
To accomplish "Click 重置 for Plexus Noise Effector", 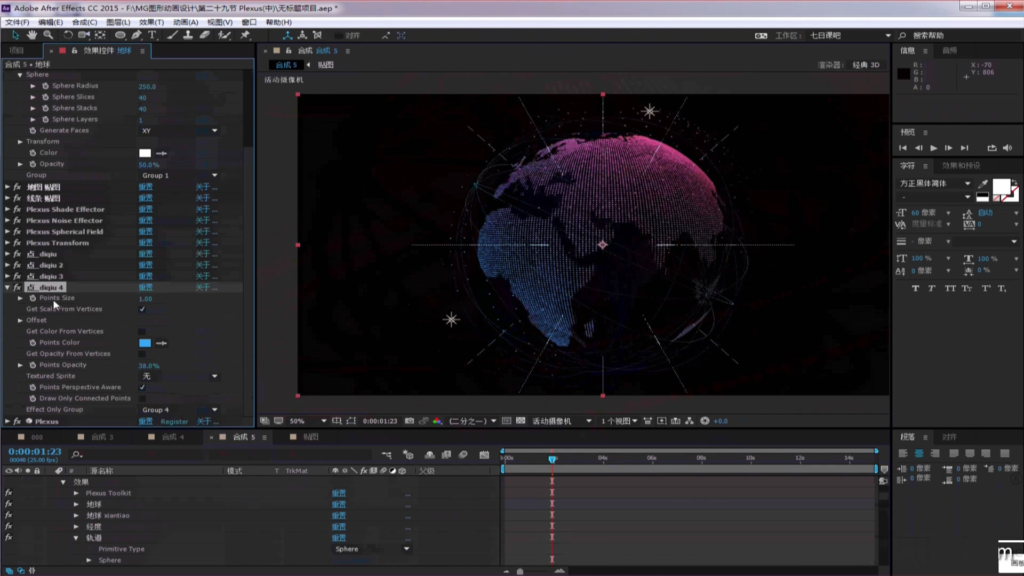I will pyautogui.click(x=145, y=221).
